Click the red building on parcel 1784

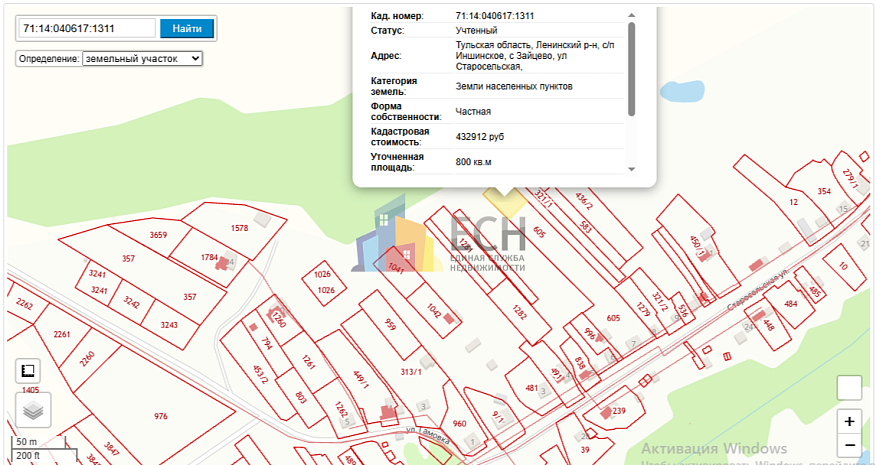(225, 262)
